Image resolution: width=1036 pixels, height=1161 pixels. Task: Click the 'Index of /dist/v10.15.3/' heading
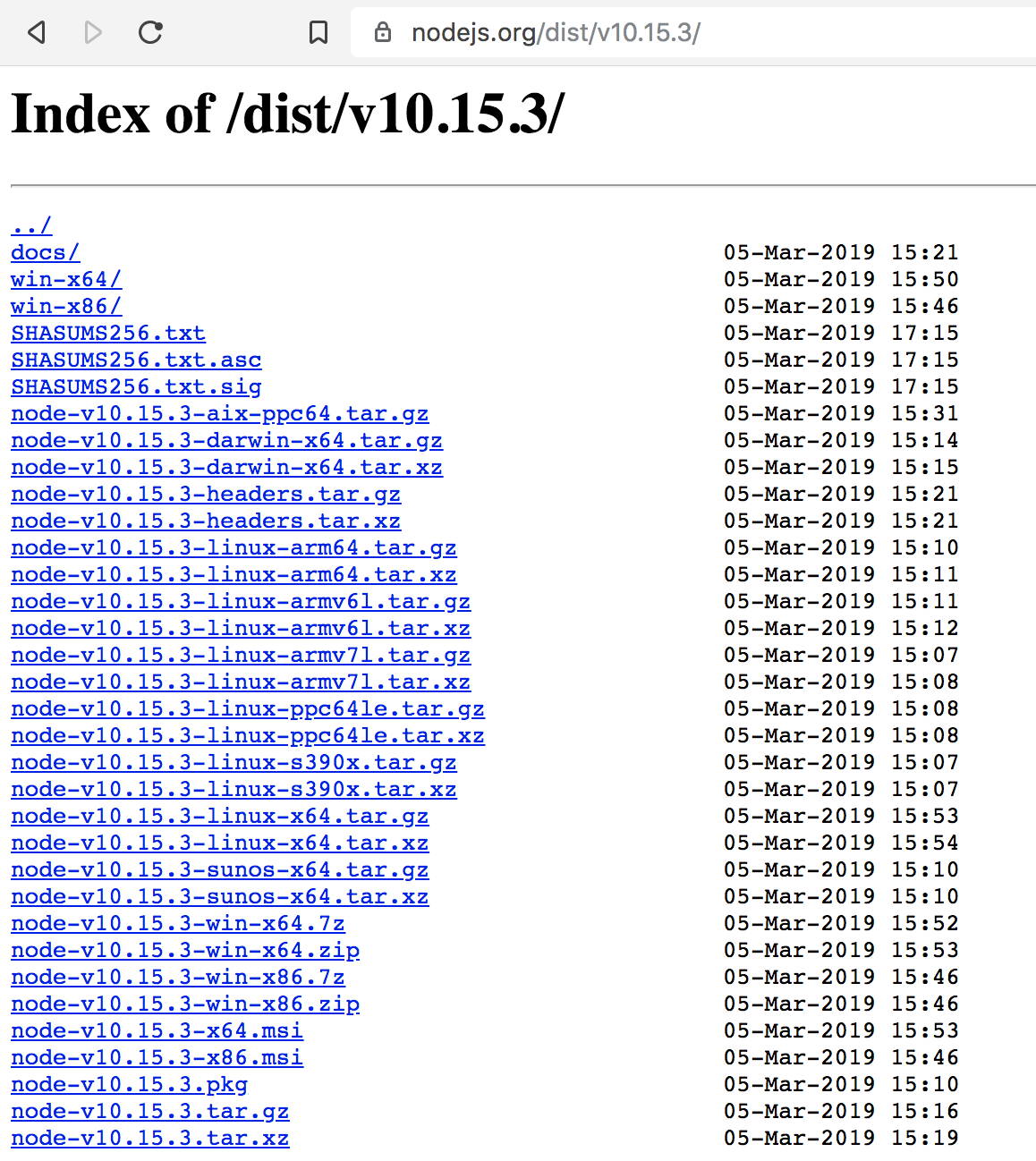coord(288,114)
